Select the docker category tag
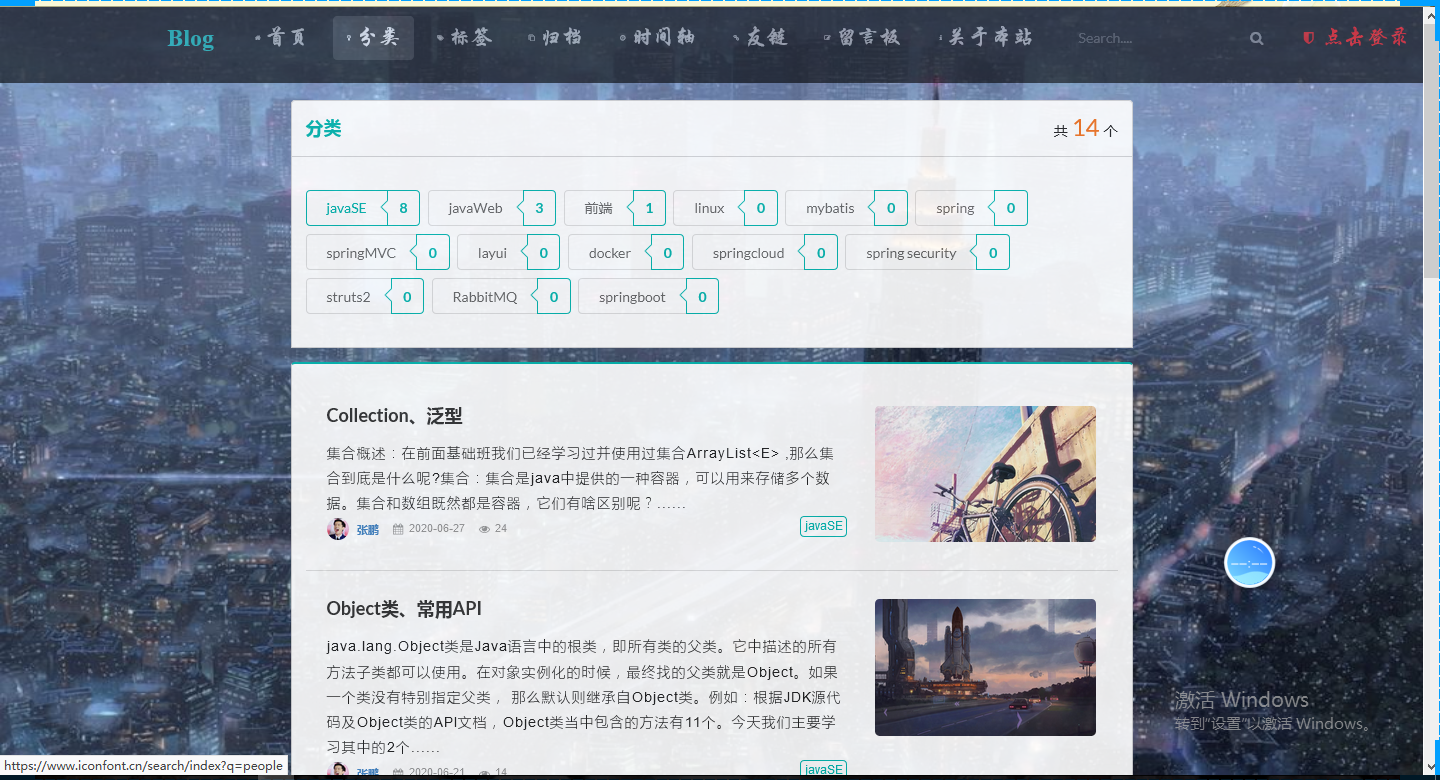Viewport: 1440px width, 780px height. tap(626, 252)
